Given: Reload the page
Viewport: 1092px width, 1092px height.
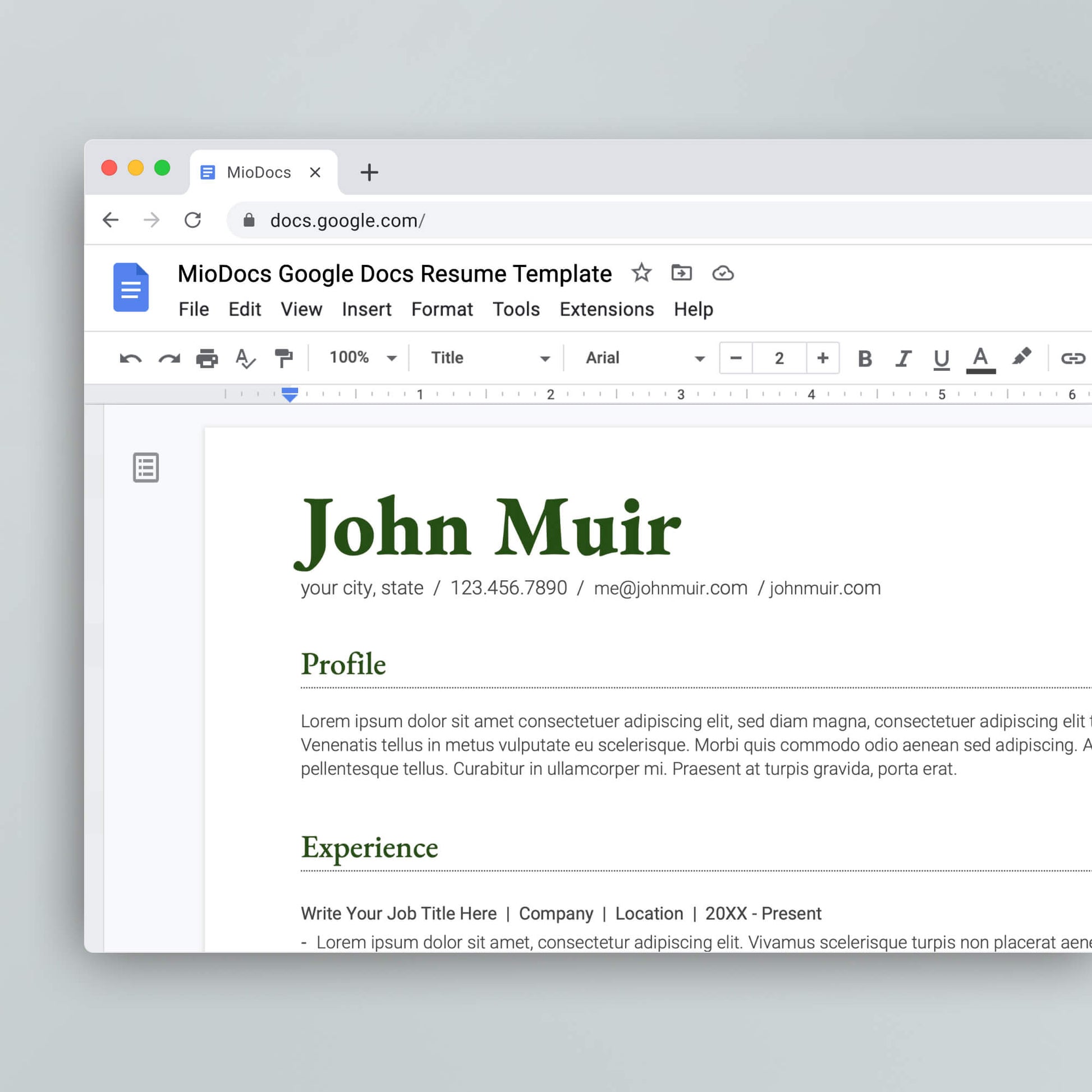Looking at the screenshot, I should click(x=192, y=220).
